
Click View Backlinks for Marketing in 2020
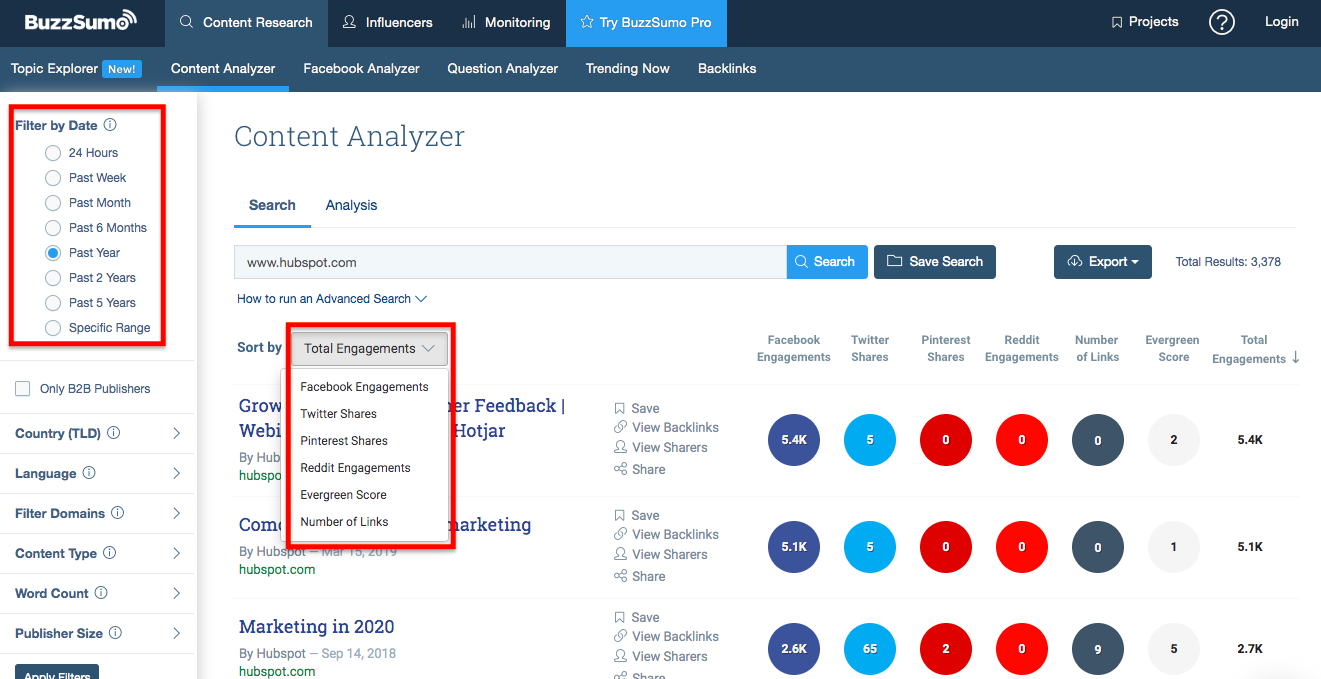[x=666, y=636]
